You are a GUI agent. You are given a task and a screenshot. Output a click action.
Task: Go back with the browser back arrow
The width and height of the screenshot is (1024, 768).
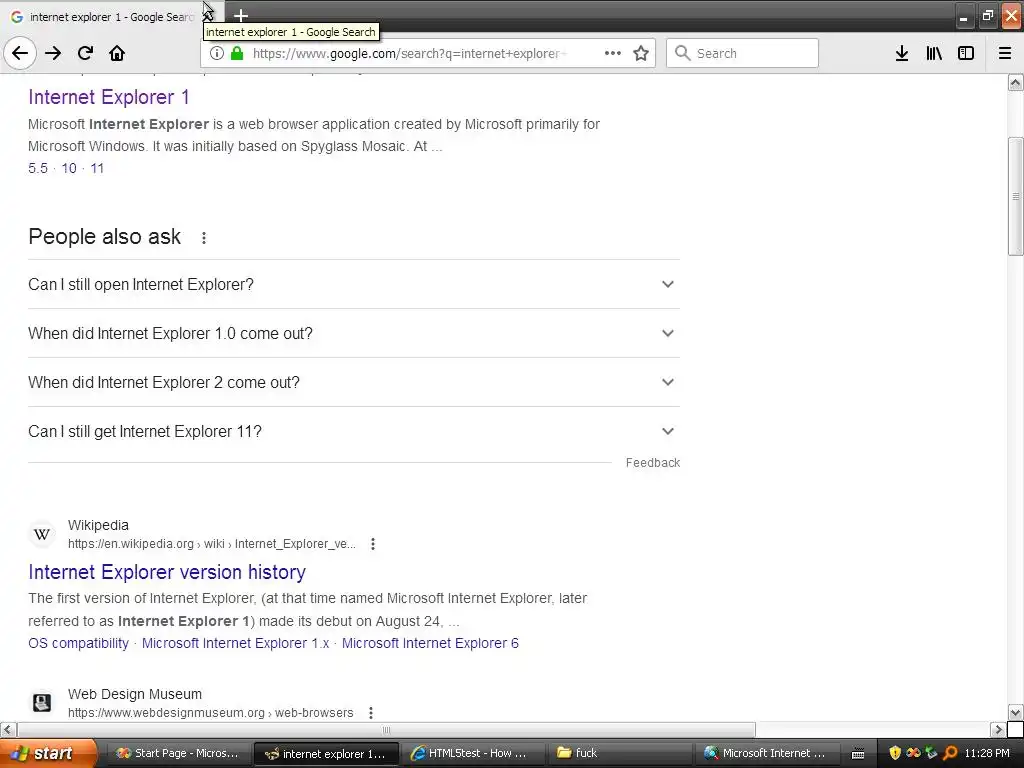[20, 53]
